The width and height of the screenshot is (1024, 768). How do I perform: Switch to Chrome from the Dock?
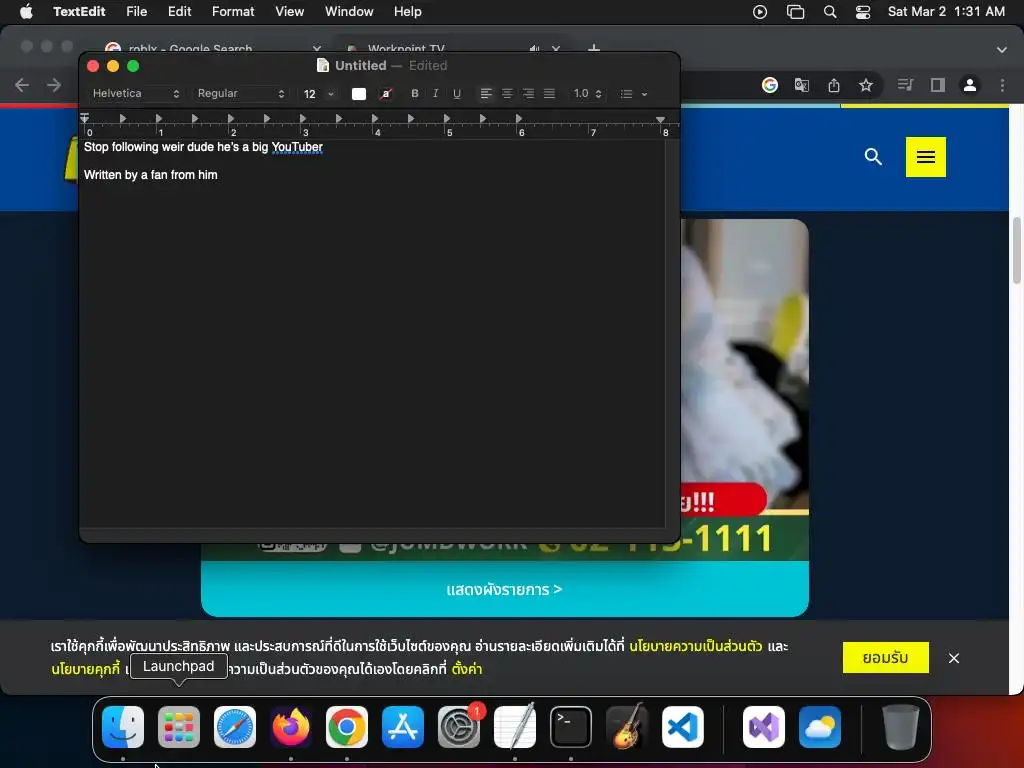click(x=347, y=727)
